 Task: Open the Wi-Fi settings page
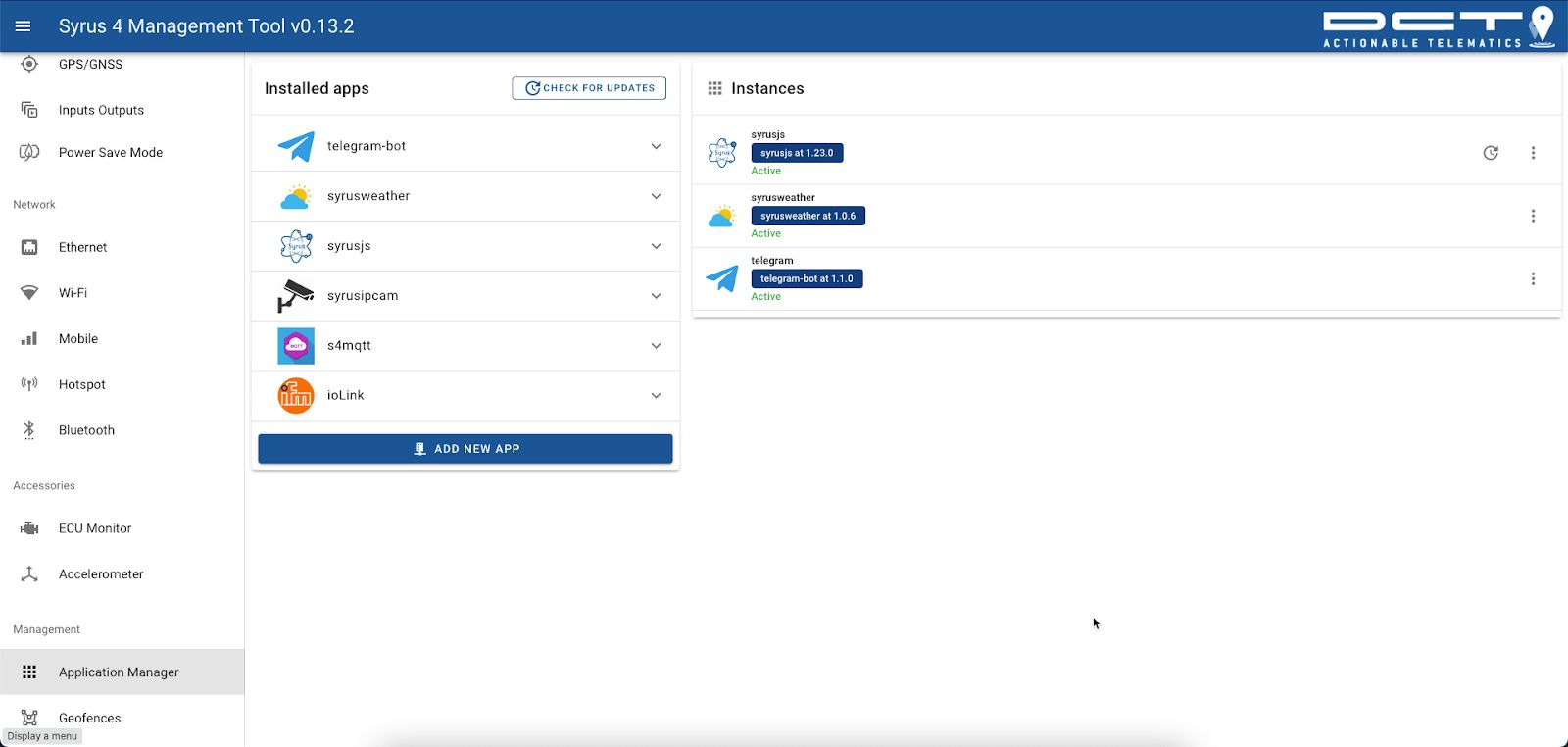point(73,293)
